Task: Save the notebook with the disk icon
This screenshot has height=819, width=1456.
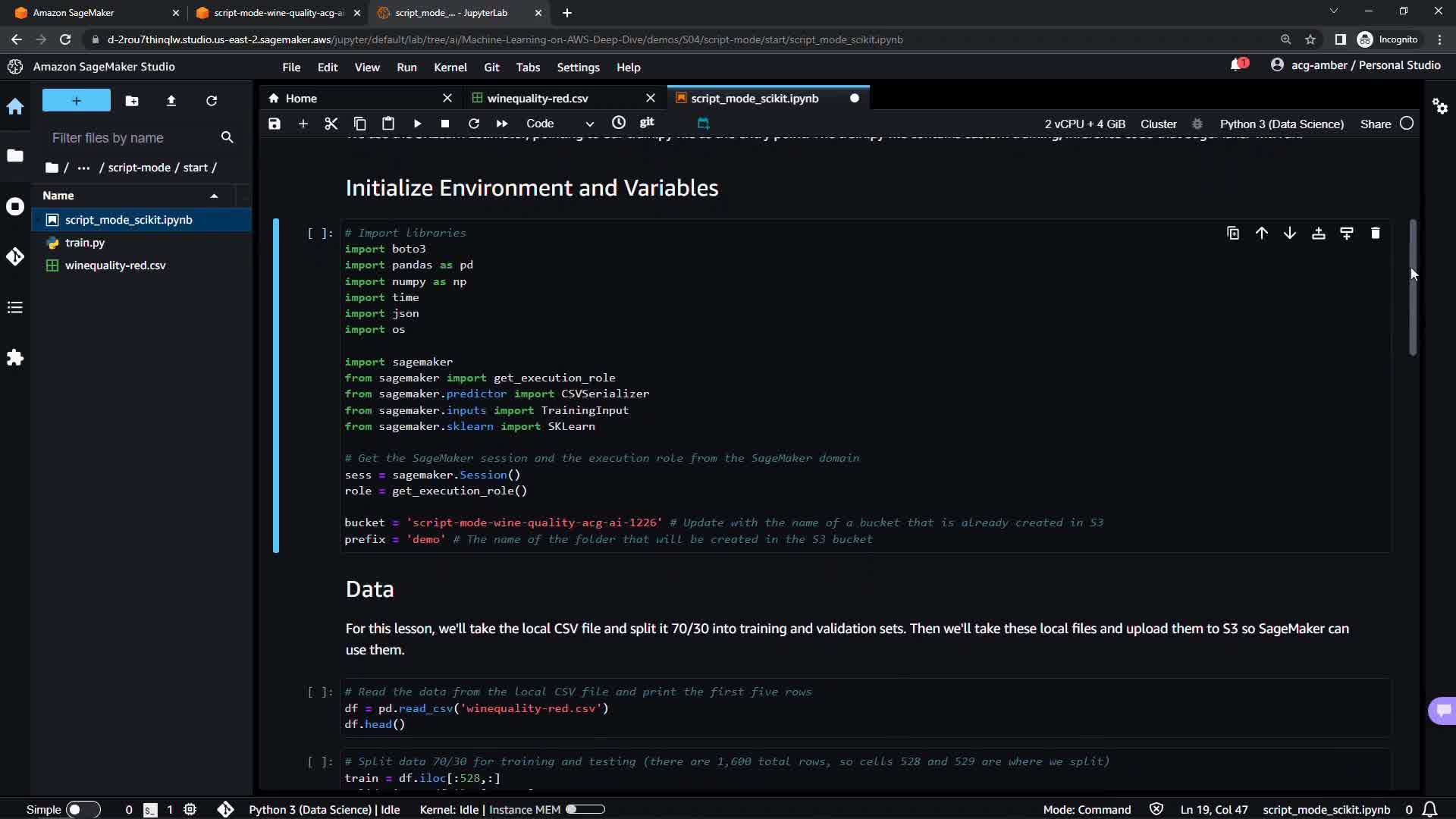Action: (275, 124)
